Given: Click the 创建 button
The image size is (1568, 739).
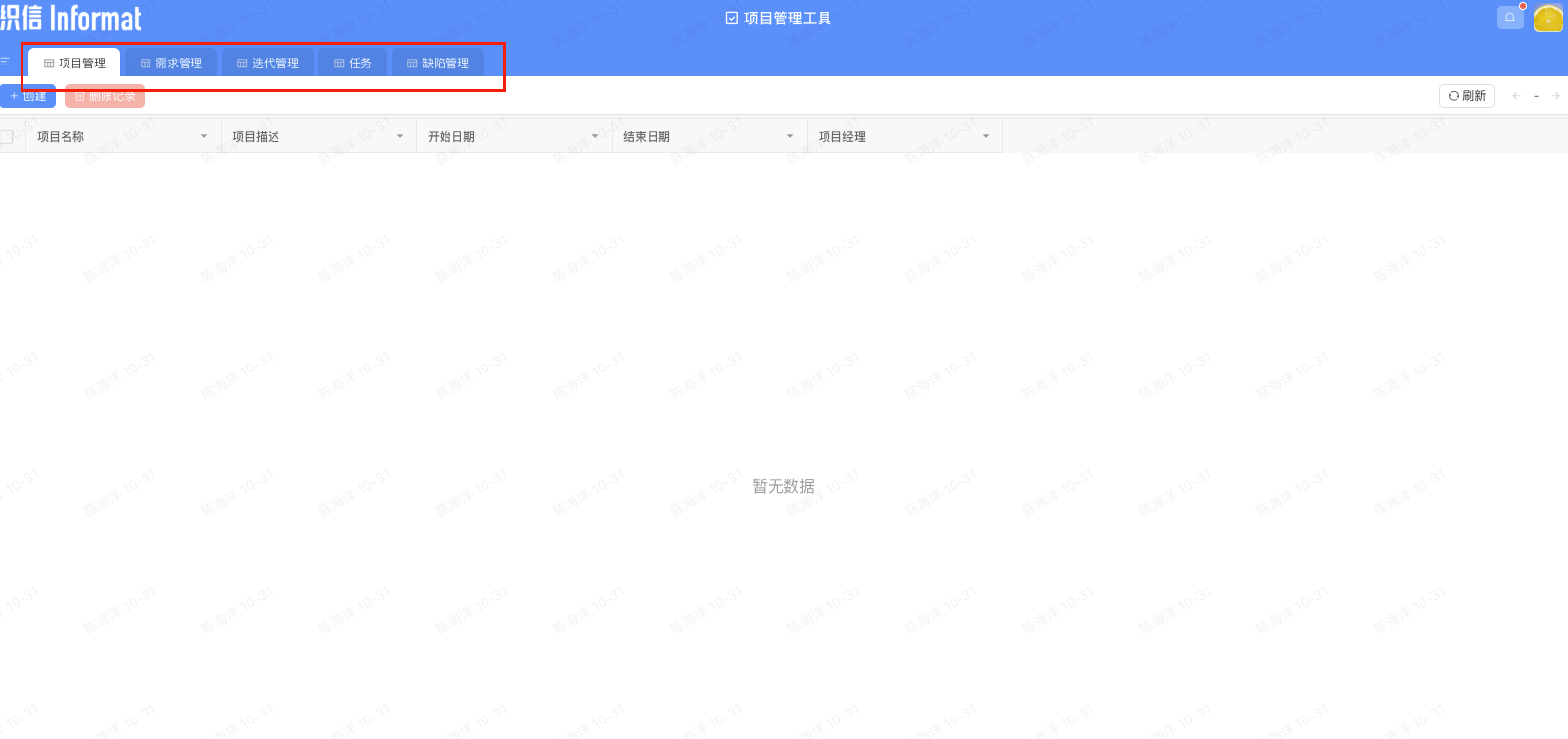Looking at the screenshot, I should pyautogui.click(x=27, y=96).
